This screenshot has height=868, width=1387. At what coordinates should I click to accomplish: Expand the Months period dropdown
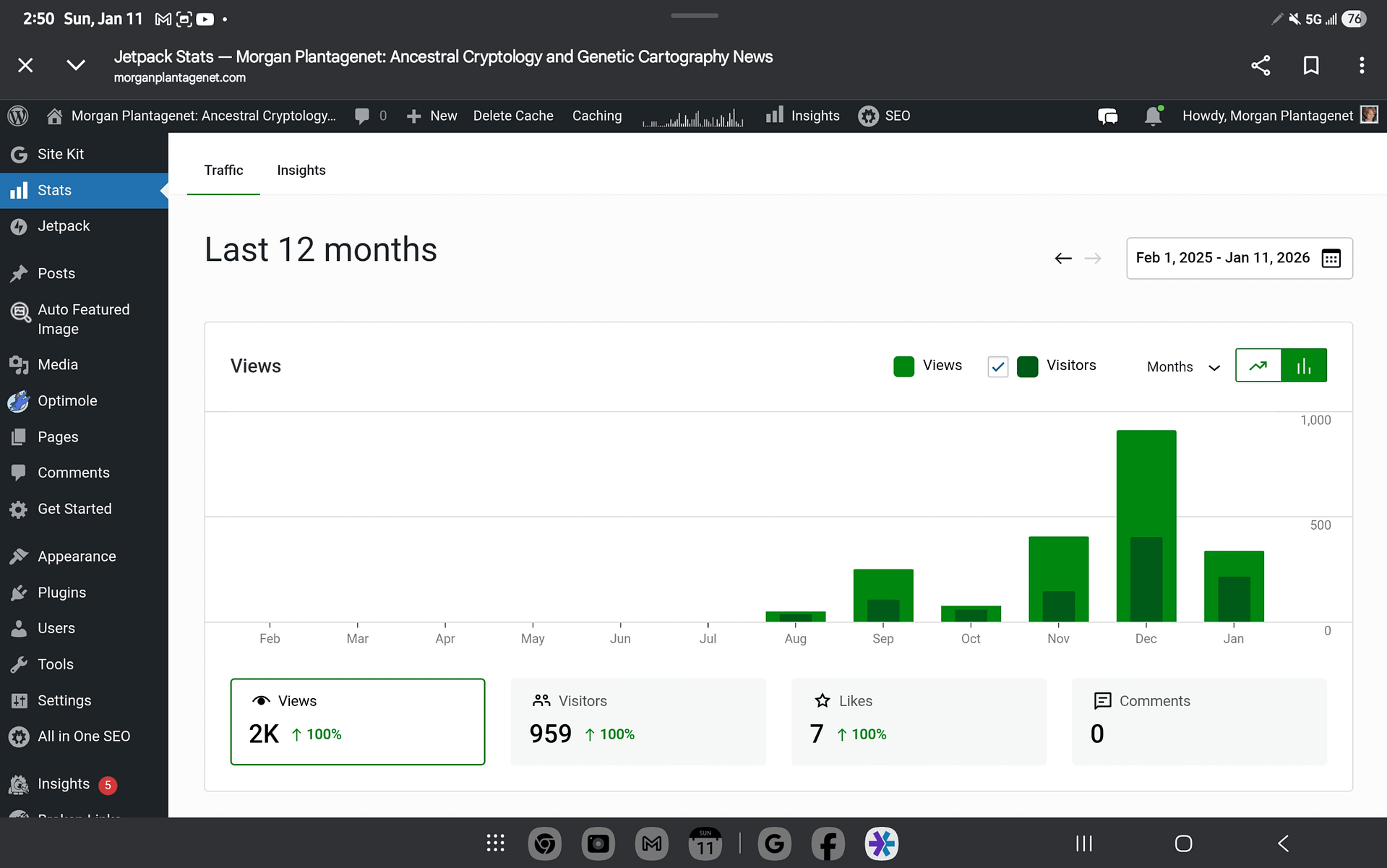coord(1183,367)
